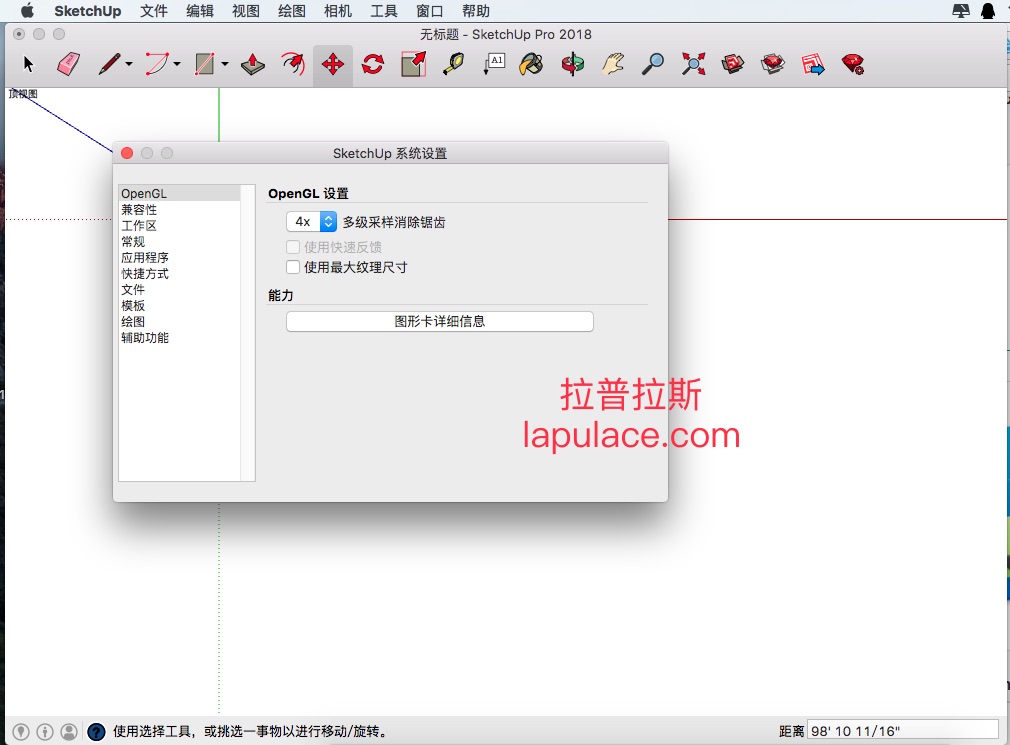Select 模板 in the preferences list
This screenshot has width=1010, height=745.
point(133,305)
